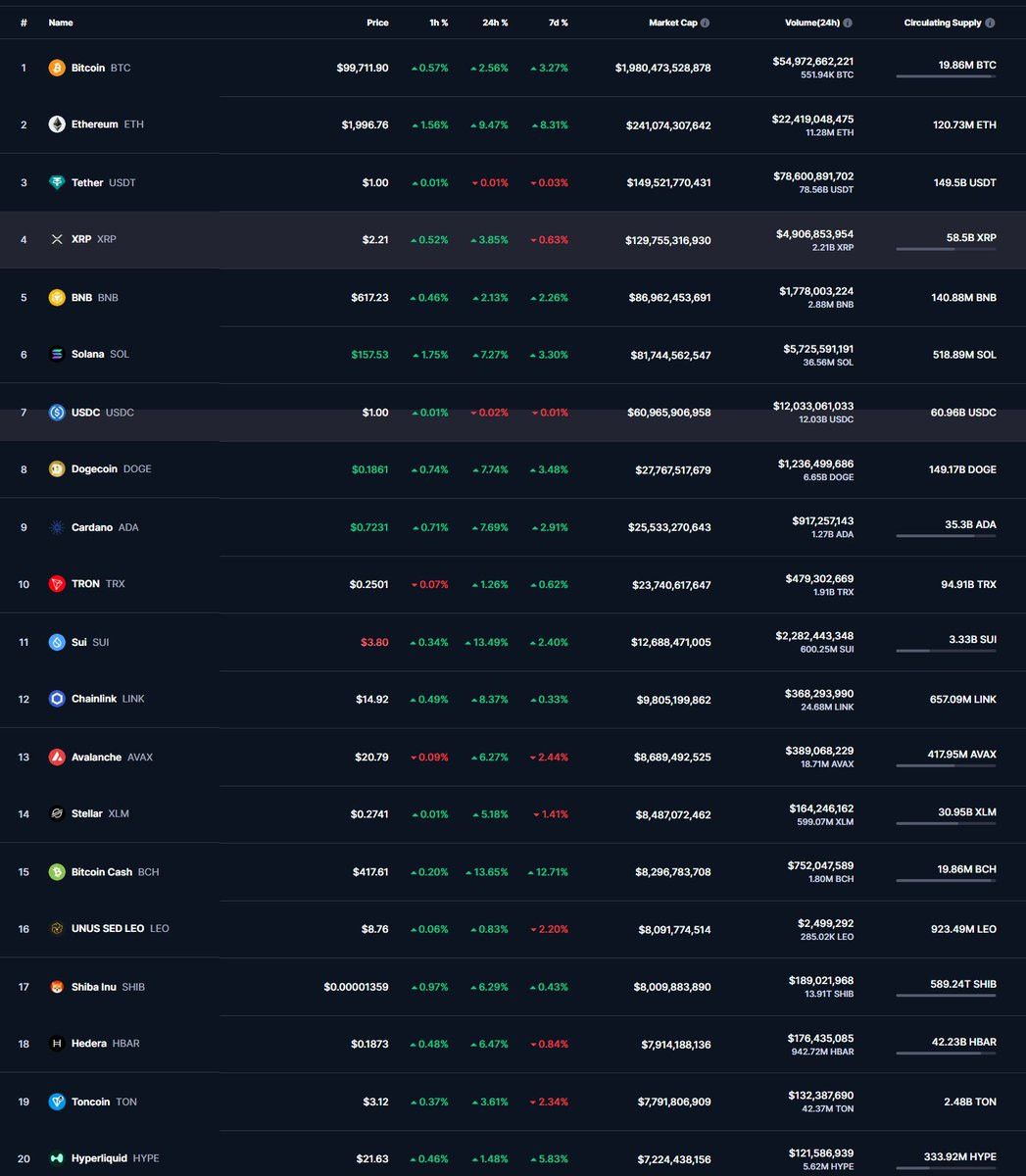The image size is (1026, 1176).
Task: Click the Bitcoin coin logo icon
Action: click(57, 68)
